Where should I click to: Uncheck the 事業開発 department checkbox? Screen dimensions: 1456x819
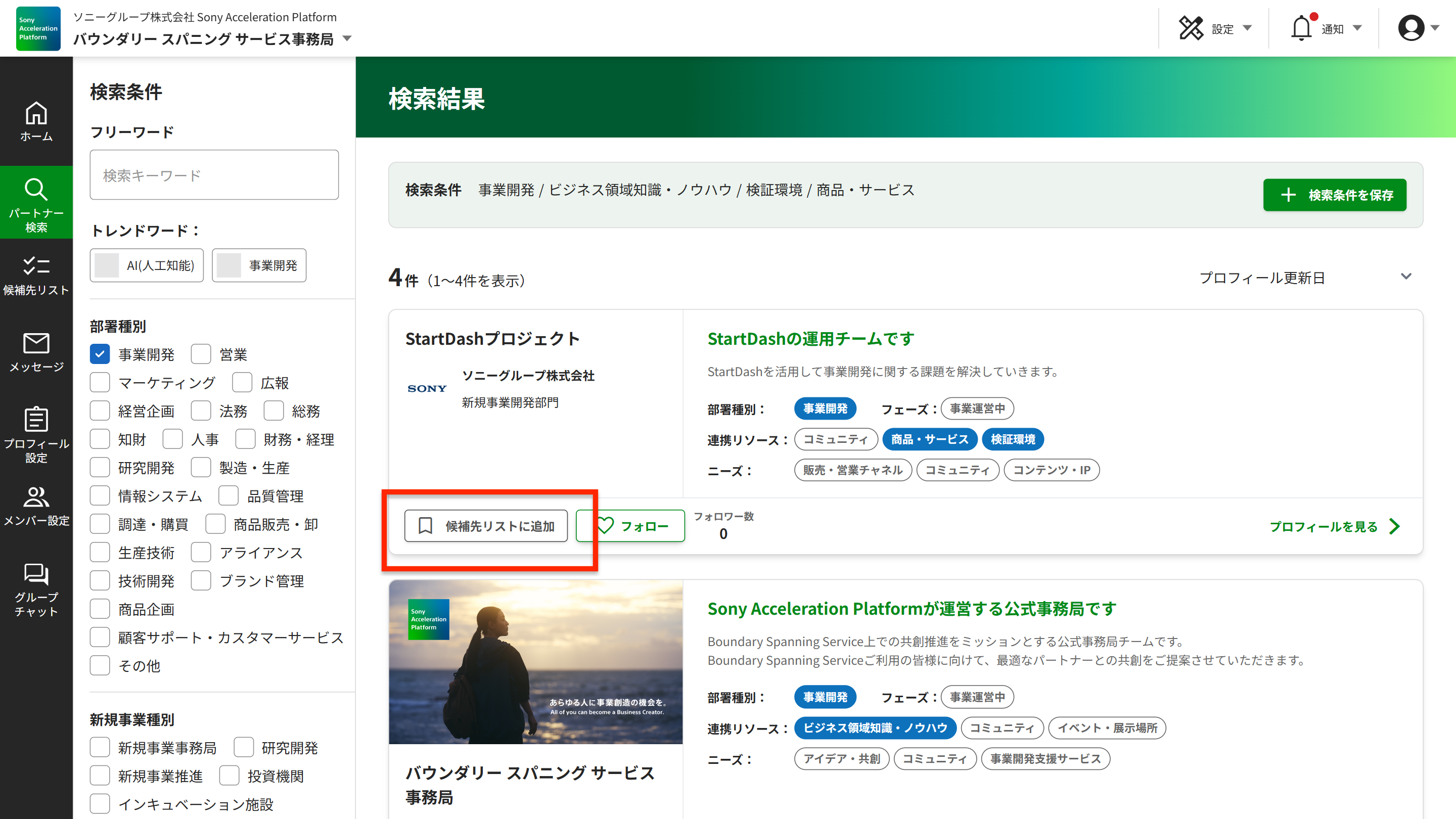[100, 354]
